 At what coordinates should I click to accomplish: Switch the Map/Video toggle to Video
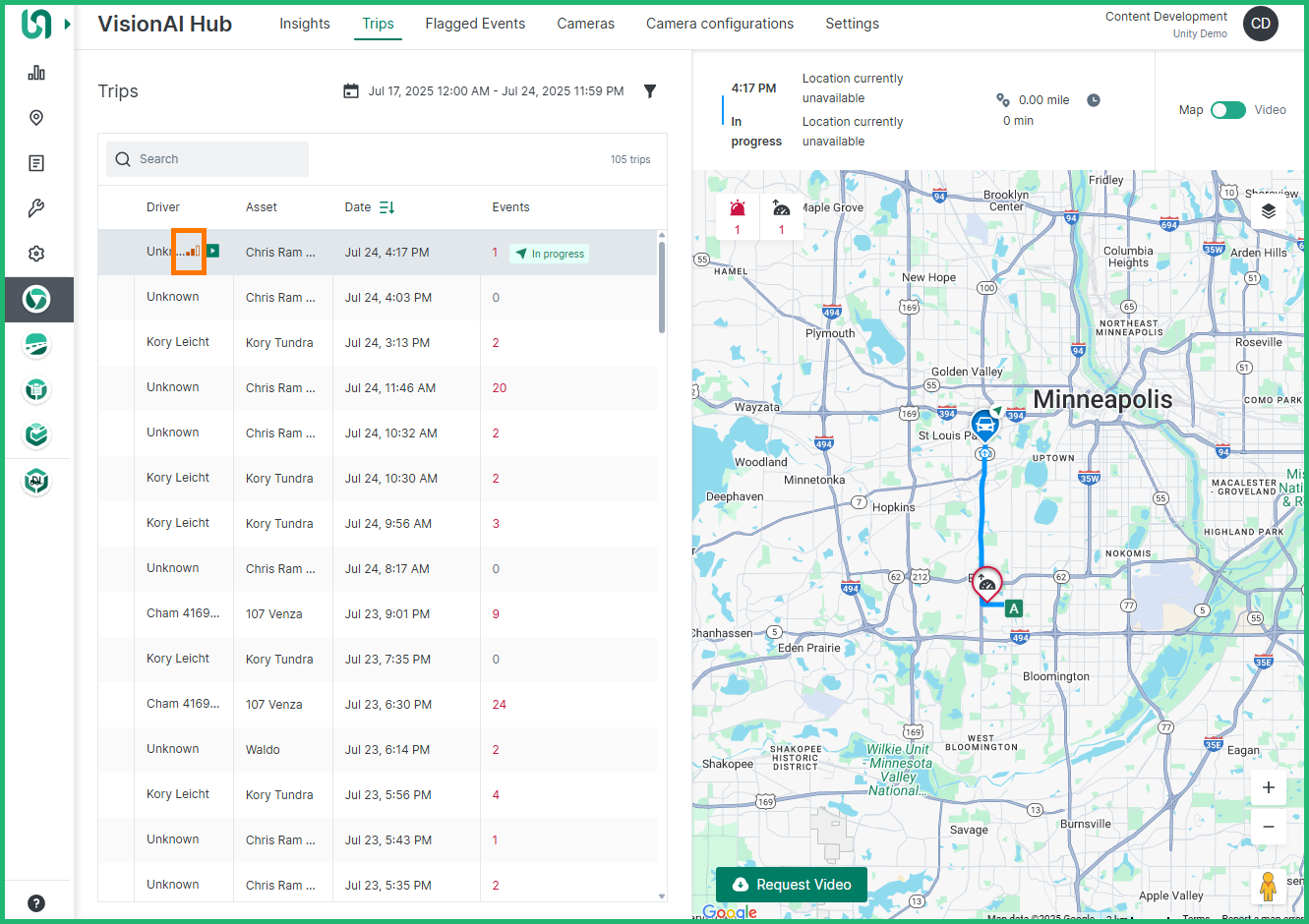pos(1227,110)
